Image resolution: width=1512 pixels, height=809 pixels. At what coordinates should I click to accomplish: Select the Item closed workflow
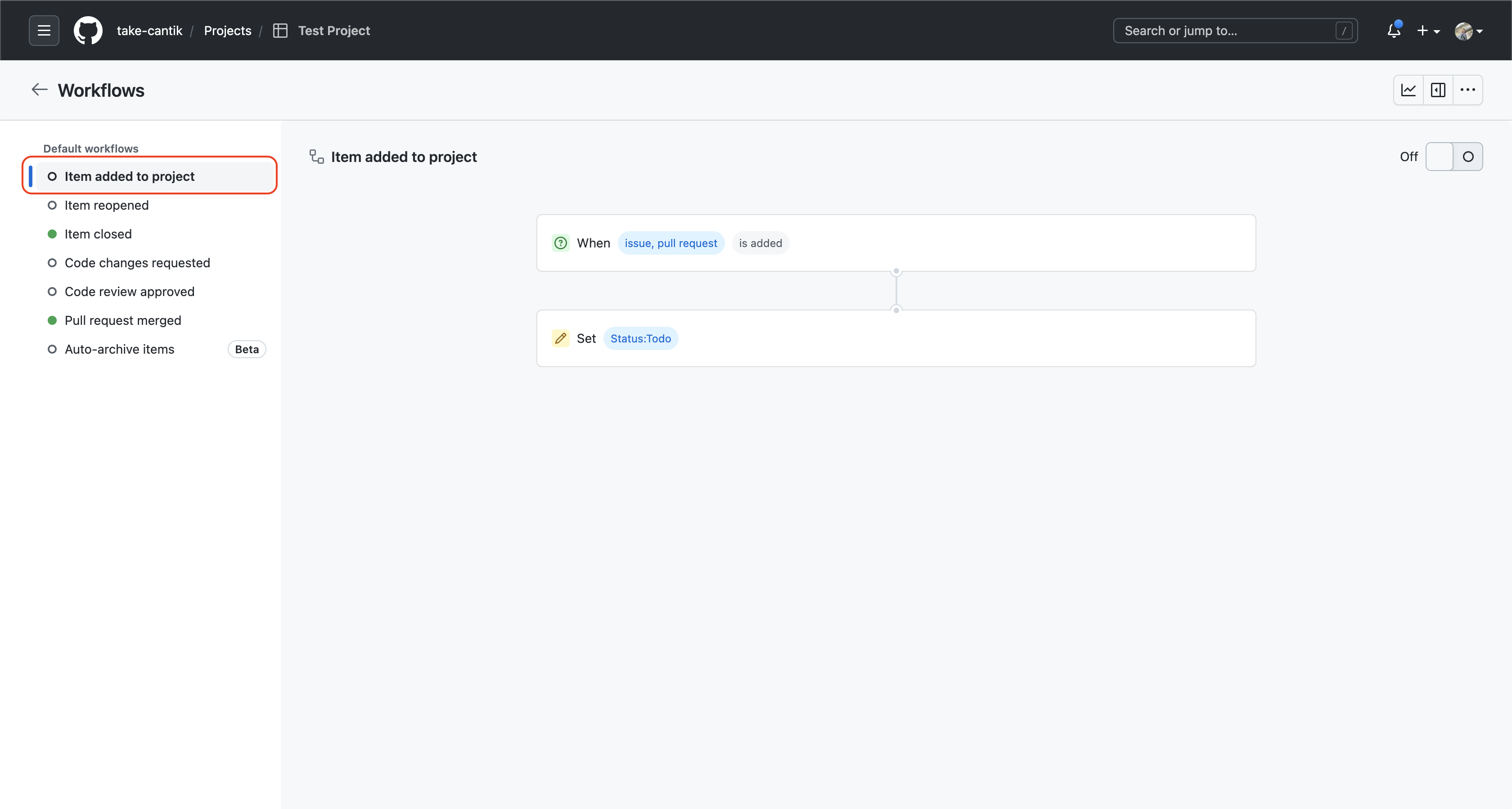[98, 234]
